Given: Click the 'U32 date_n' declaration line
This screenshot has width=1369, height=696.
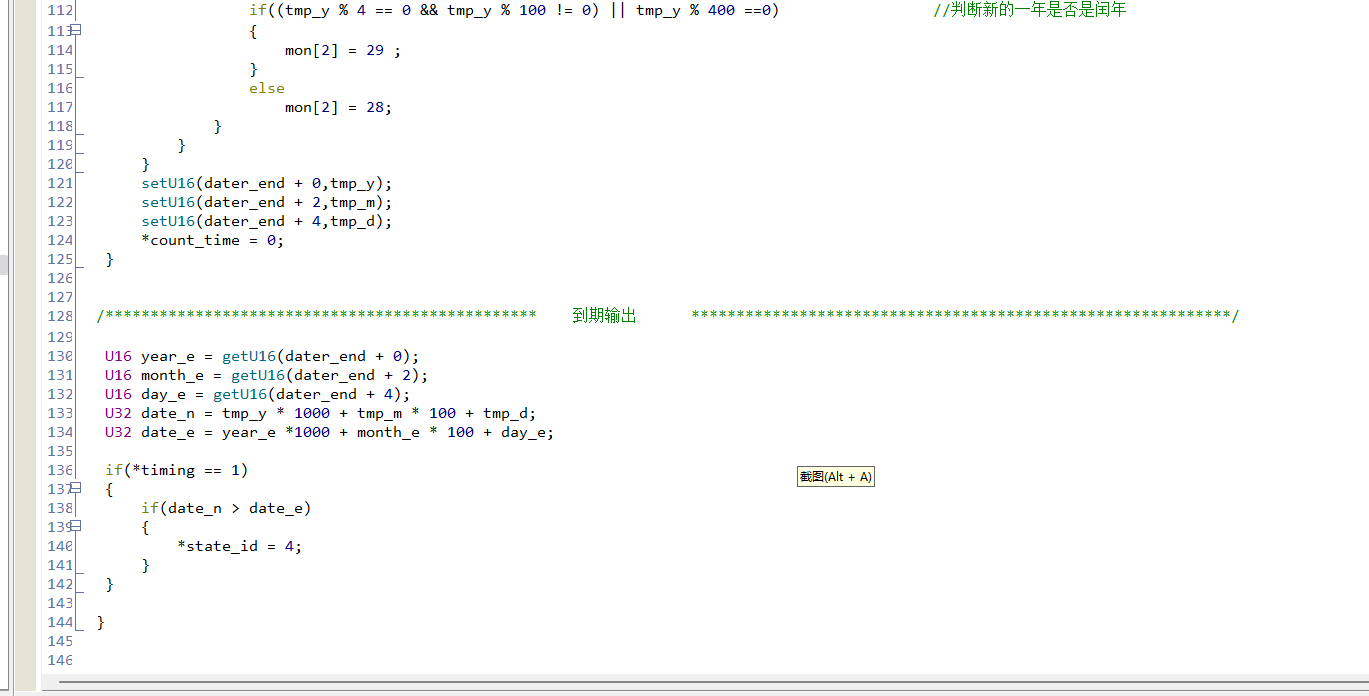Looking at the screenshot, I should tap(320, 413).
